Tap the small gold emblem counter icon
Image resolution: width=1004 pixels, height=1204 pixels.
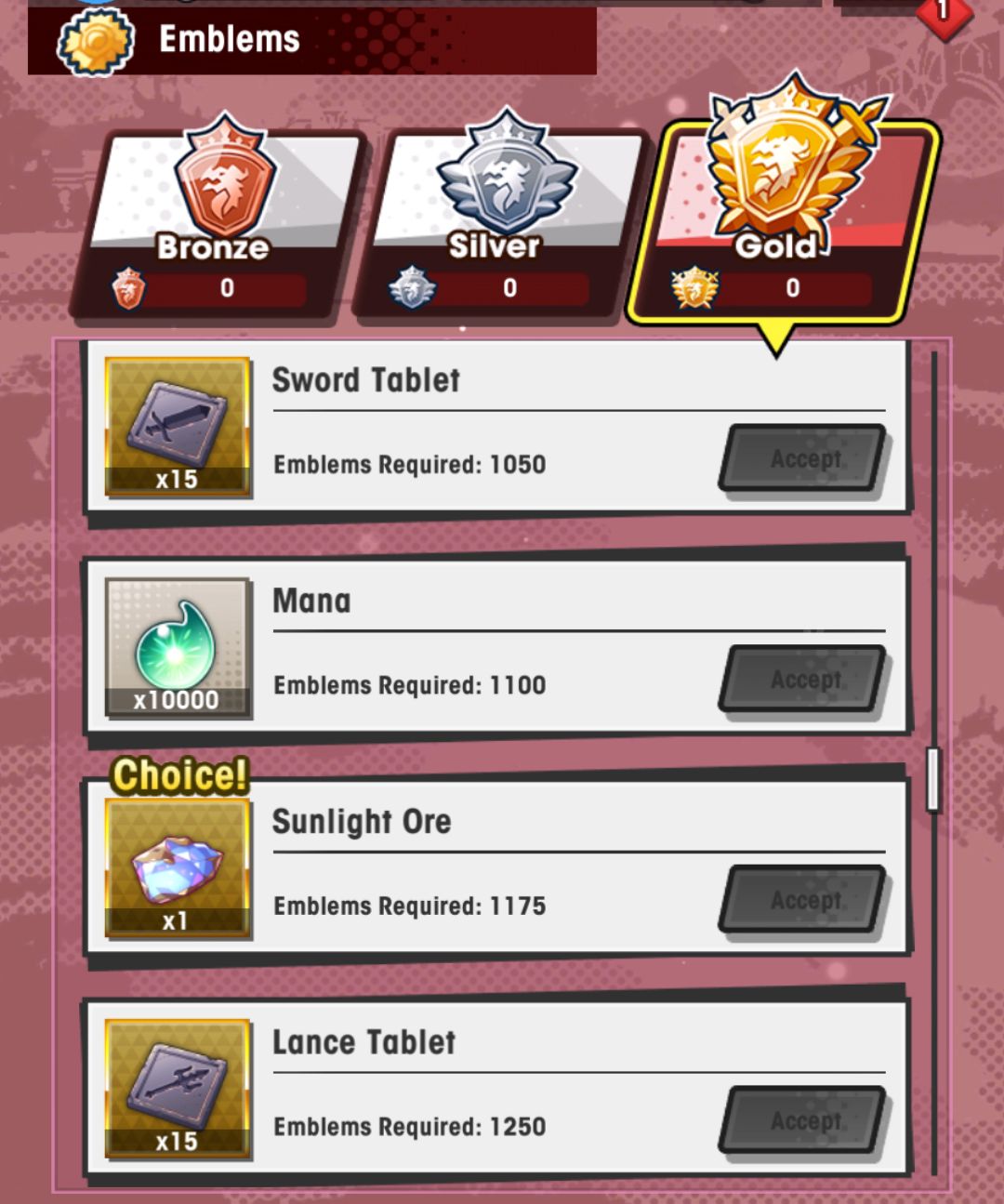pos(694,288)
